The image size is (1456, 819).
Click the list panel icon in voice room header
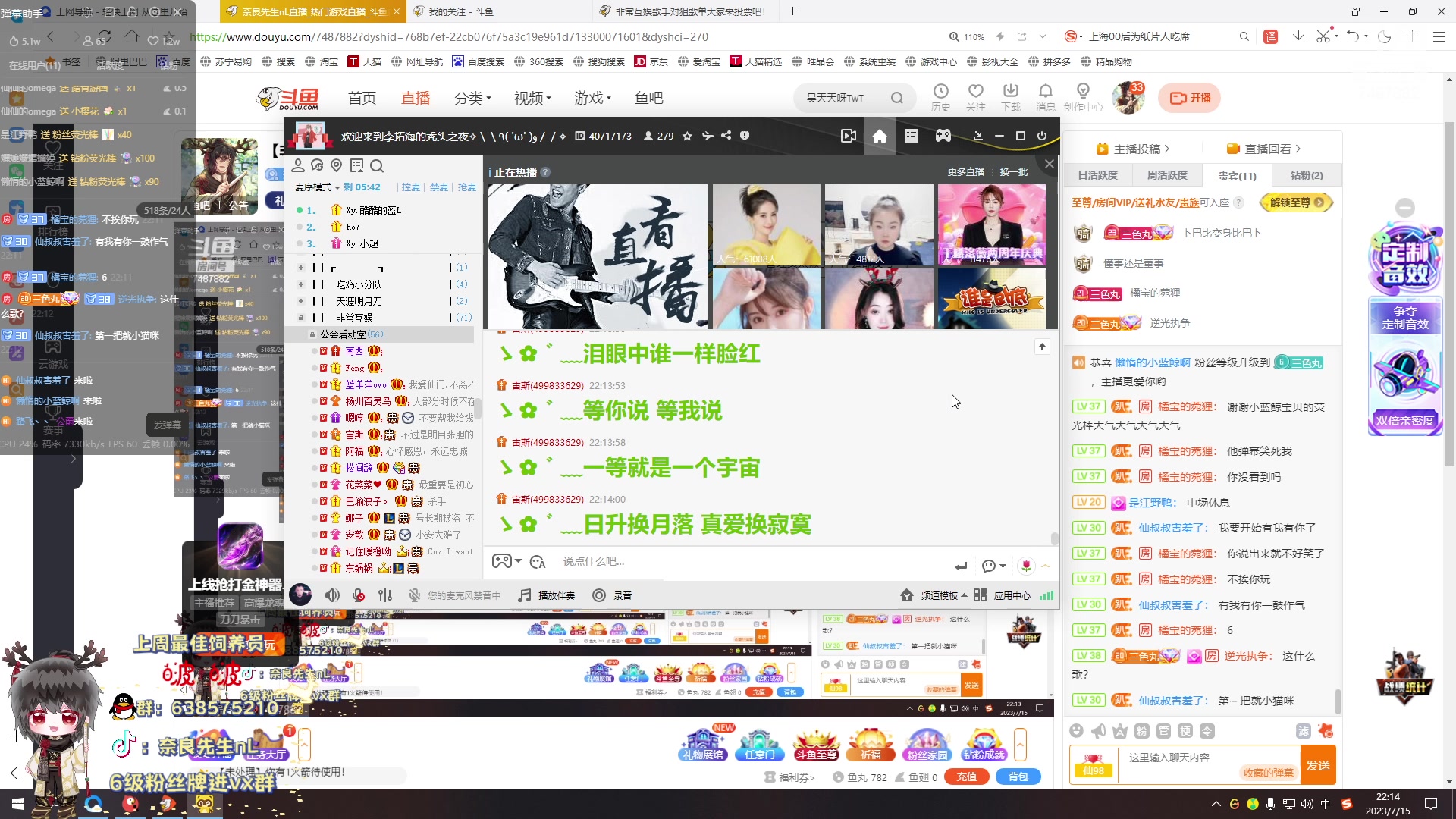[x=912, y=136]
